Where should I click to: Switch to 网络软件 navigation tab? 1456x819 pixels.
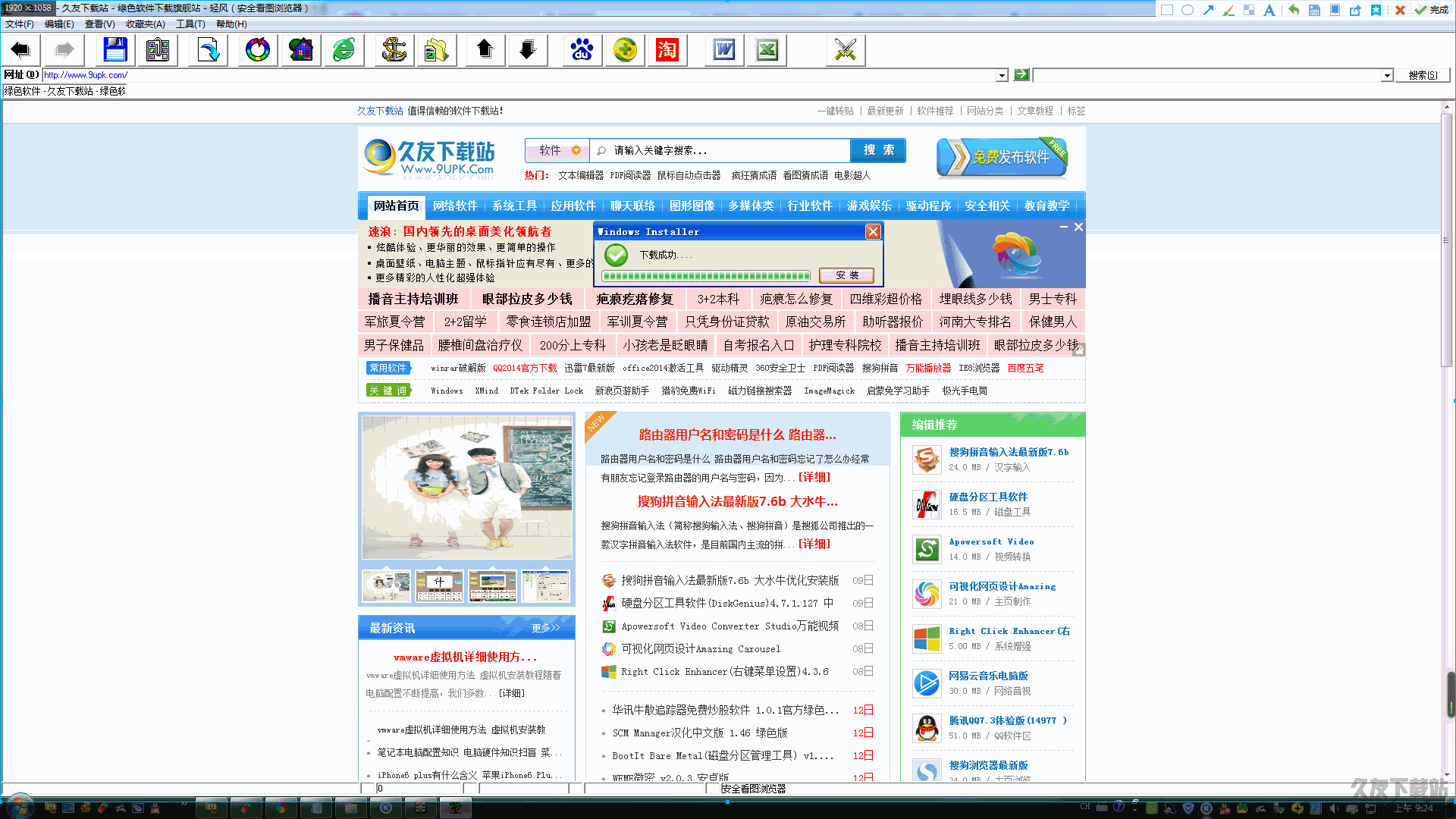[455, 206]
